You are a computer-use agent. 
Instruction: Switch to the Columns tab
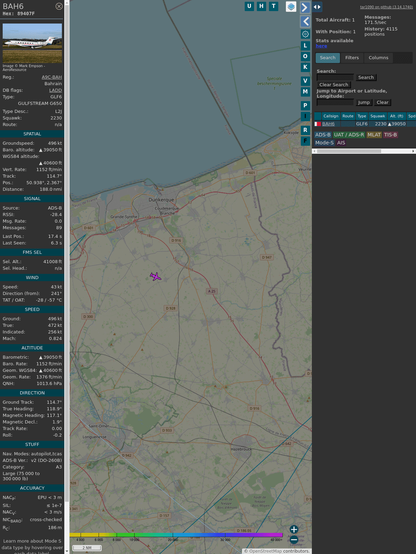click(378, 58)
